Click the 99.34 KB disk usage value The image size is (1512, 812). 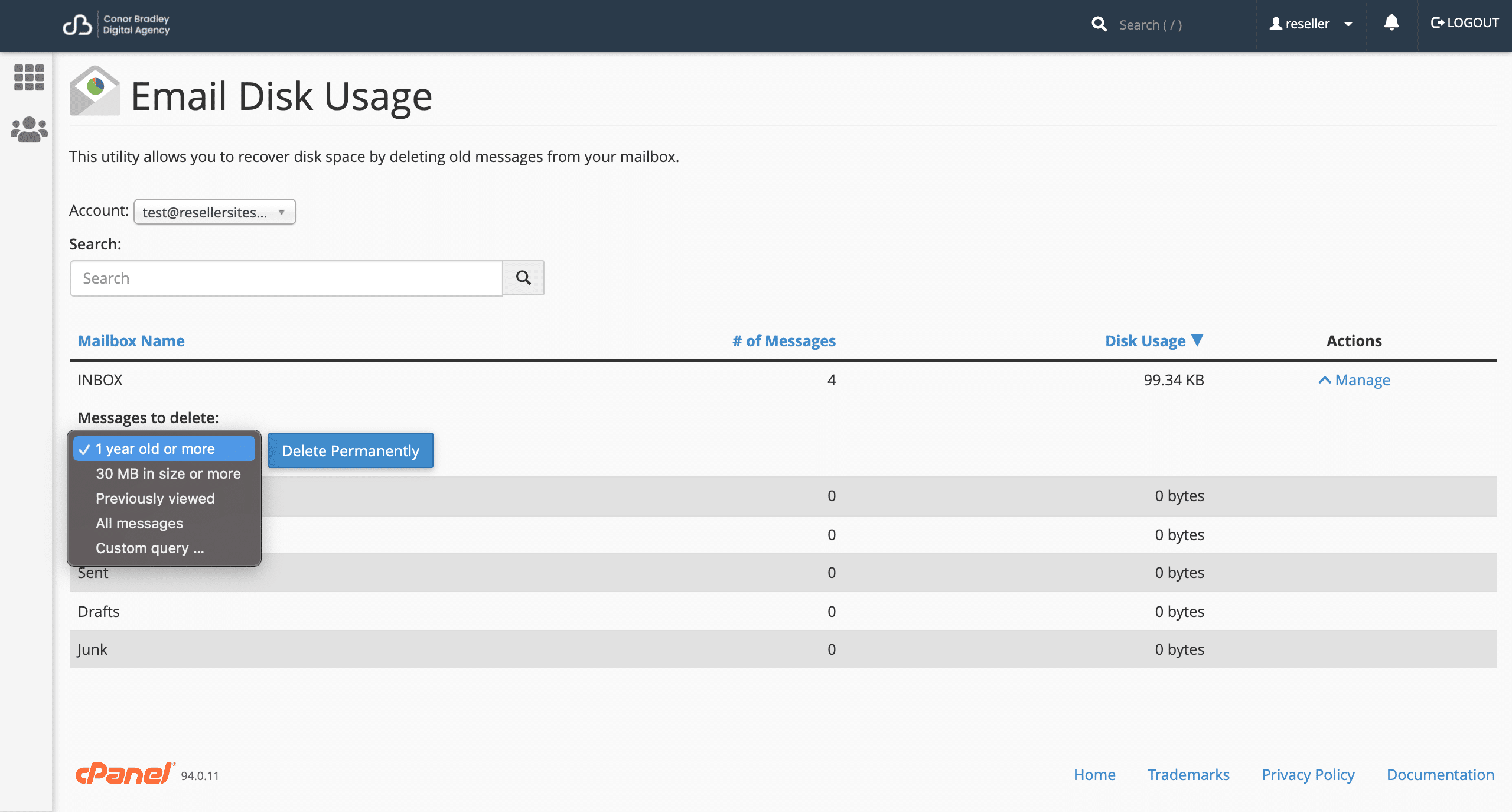[x=1174, y=380]
